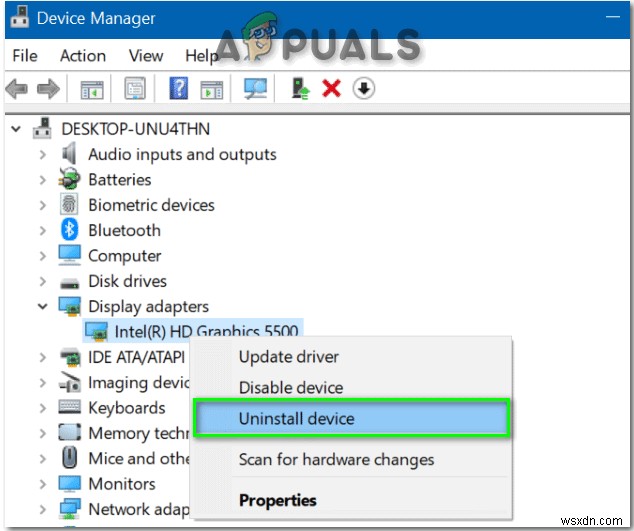
Task: Click the blue Help question mark icon
Action: (179, 88)
